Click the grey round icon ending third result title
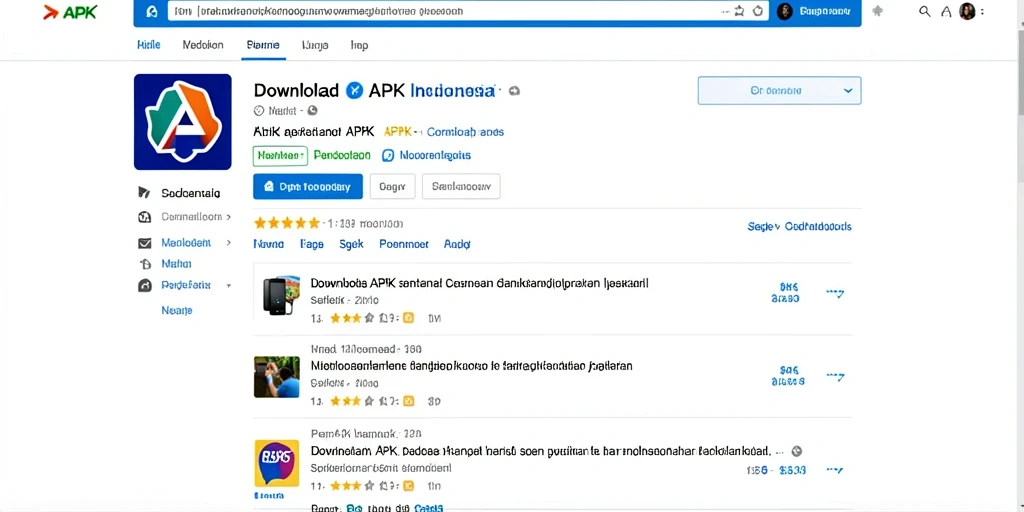This screenshot has width=1024, height=512. (x=796, y=451)
